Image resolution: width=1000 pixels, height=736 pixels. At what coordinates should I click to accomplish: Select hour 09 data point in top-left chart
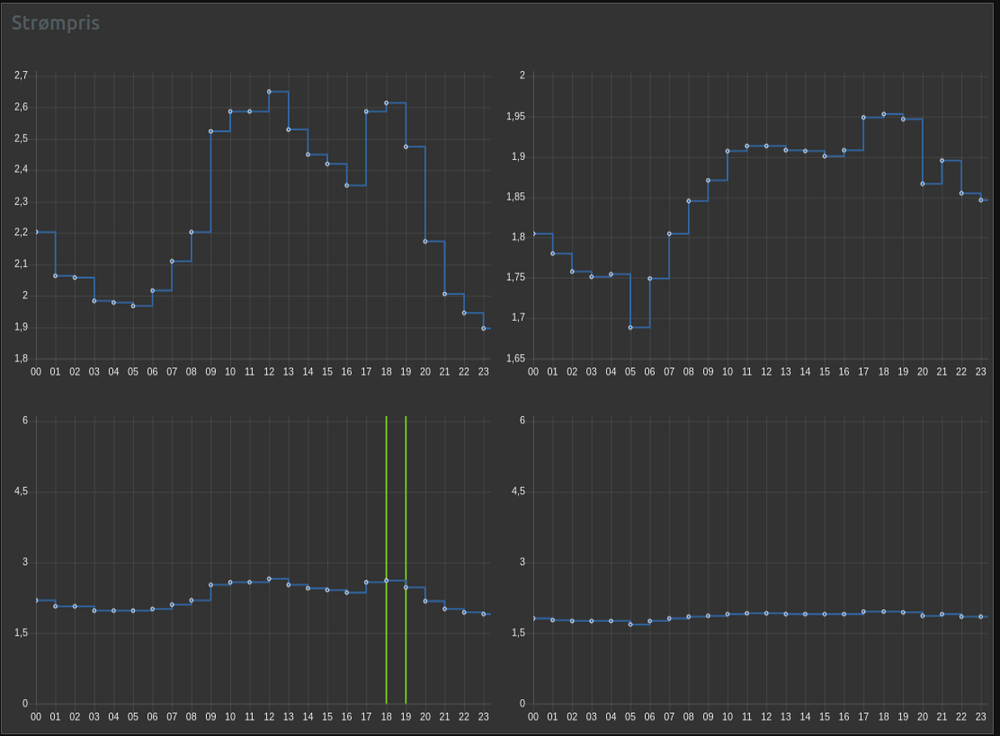(x=211, y=131)
